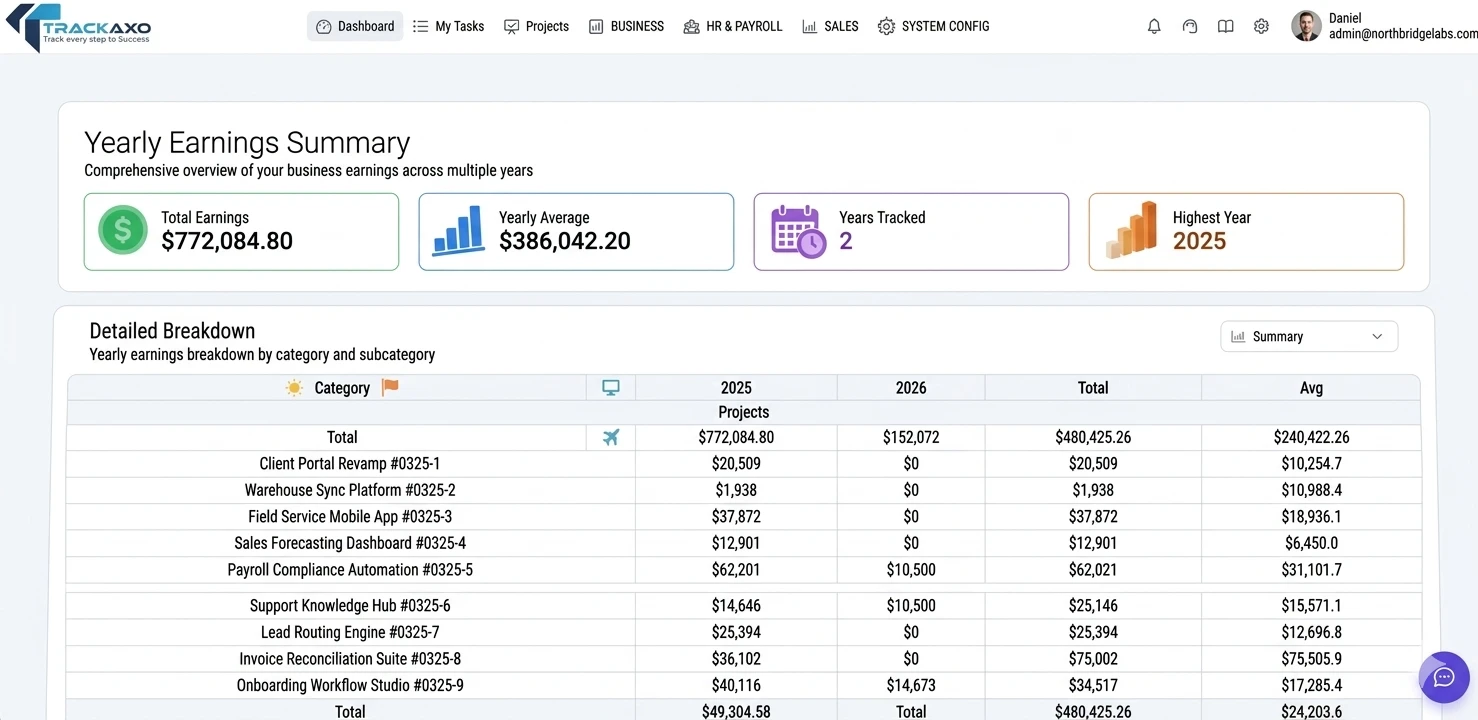Screen dimensions: 1478x720
Task: Click the headset support icon
Action: click(x=1189, y=26)
